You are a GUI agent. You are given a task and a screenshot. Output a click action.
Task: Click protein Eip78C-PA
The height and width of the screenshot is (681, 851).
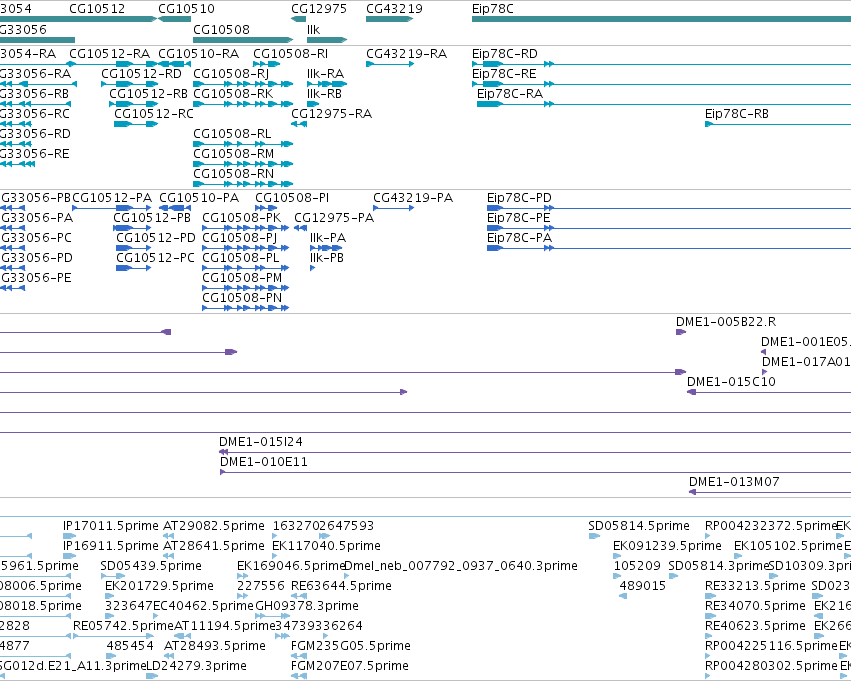(x=519, y=238)
